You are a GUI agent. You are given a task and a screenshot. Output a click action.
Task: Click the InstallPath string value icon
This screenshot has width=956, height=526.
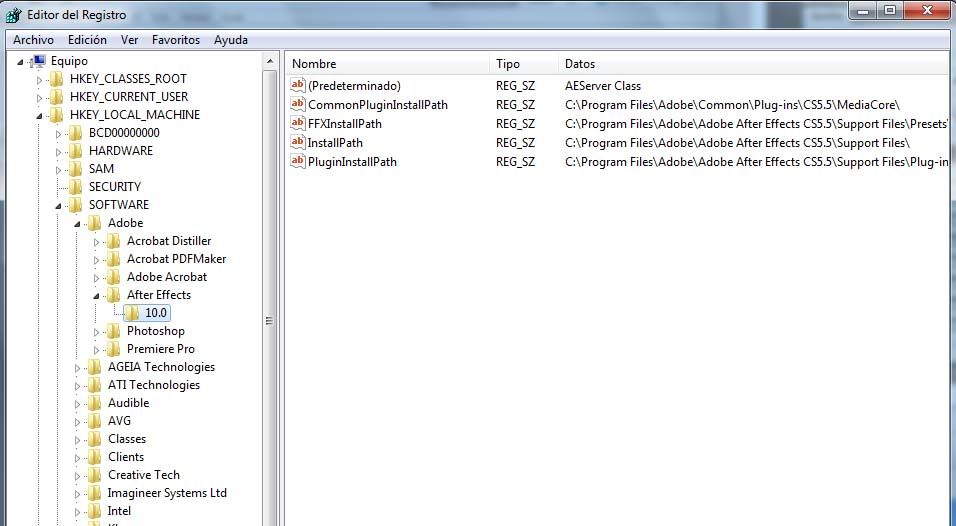click(x=298, y=141)
